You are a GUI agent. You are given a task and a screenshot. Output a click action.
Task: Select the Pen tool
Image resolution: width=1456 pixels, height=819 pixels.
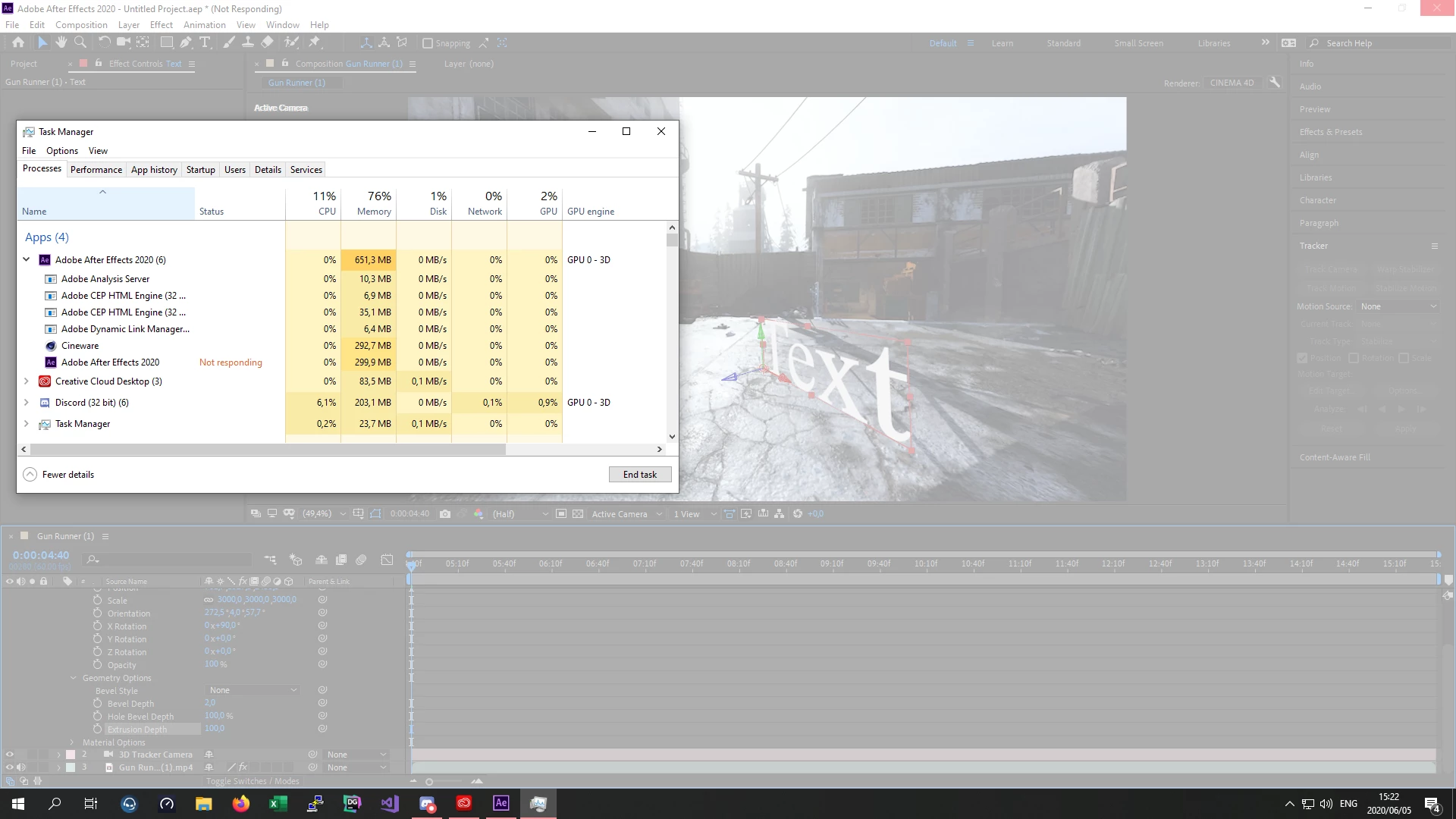coord(186,42)
